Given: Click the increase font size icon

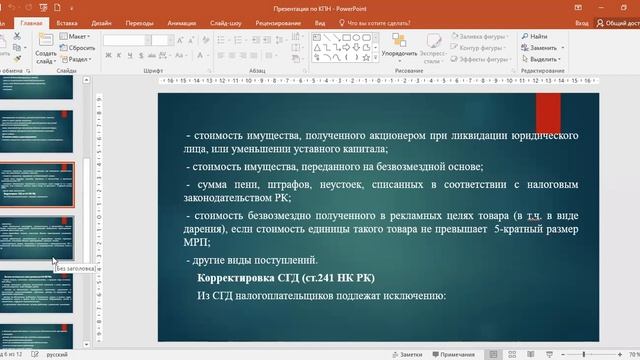Looking at the screenshot, I should click(x=180, y=40).
